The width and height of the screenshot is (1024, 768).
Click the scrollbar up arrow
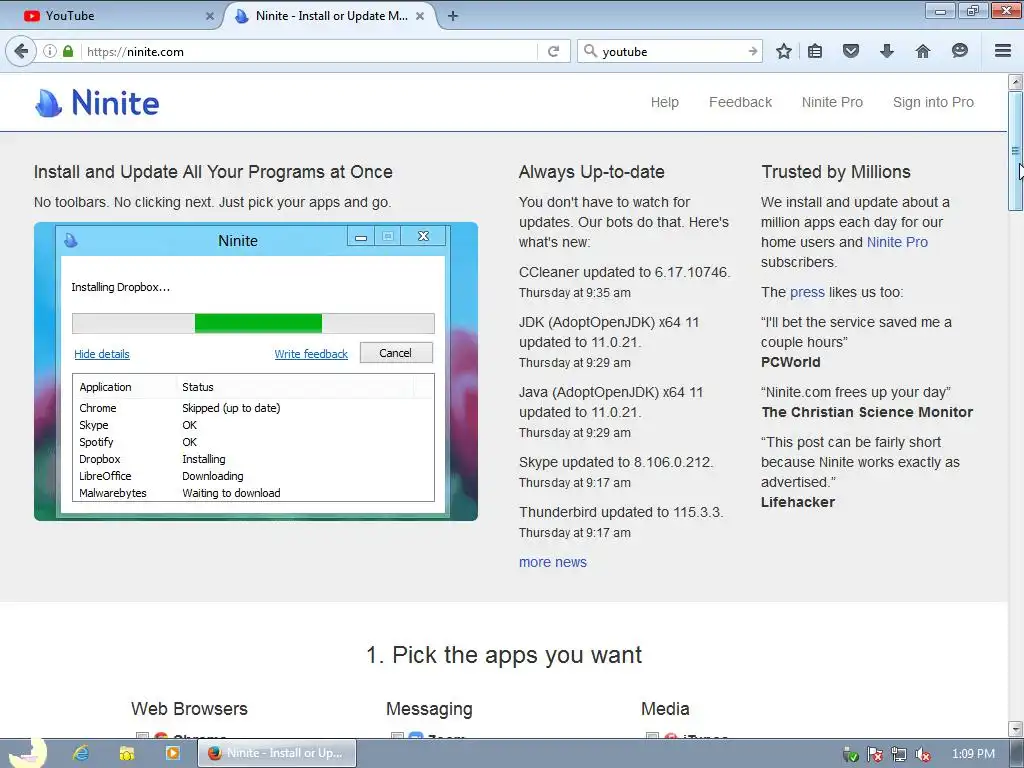(1015, 82)
